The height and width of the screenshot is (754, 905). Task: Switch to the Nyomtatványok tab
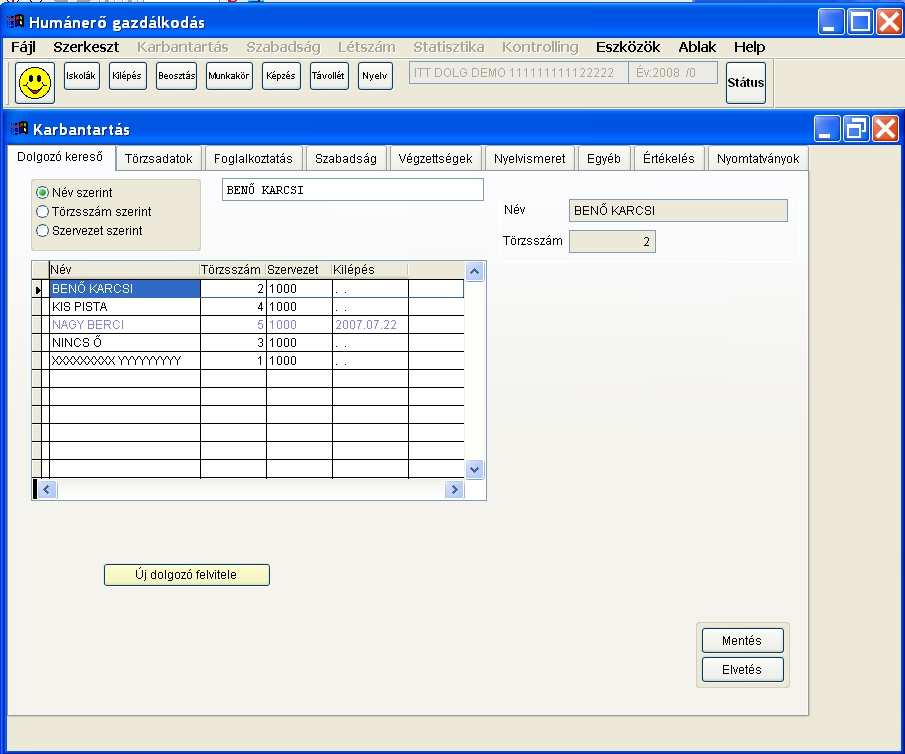(758, 159)
